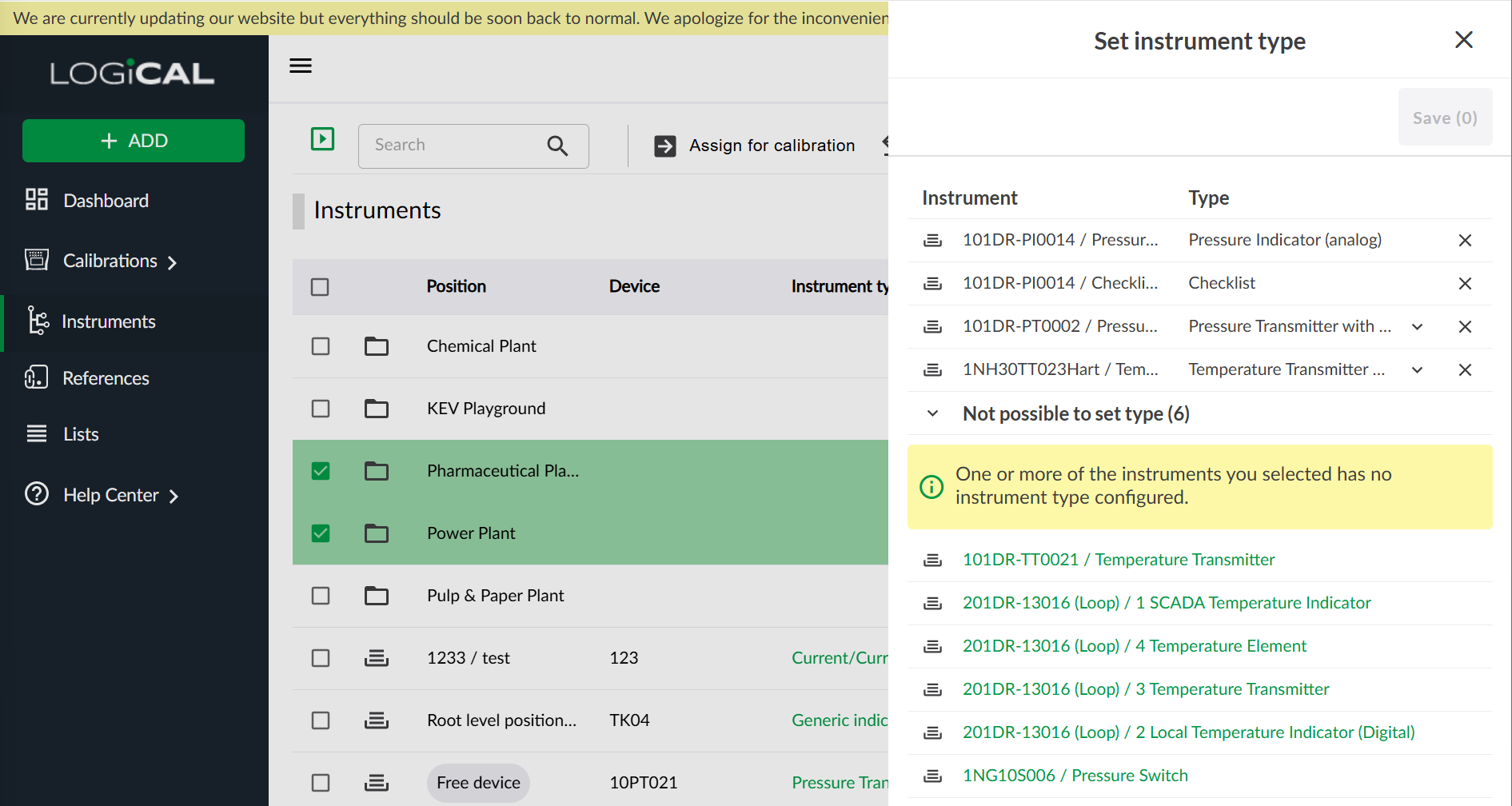Remove 1NH30TT023Hart instrument from list

[1464, 370]
